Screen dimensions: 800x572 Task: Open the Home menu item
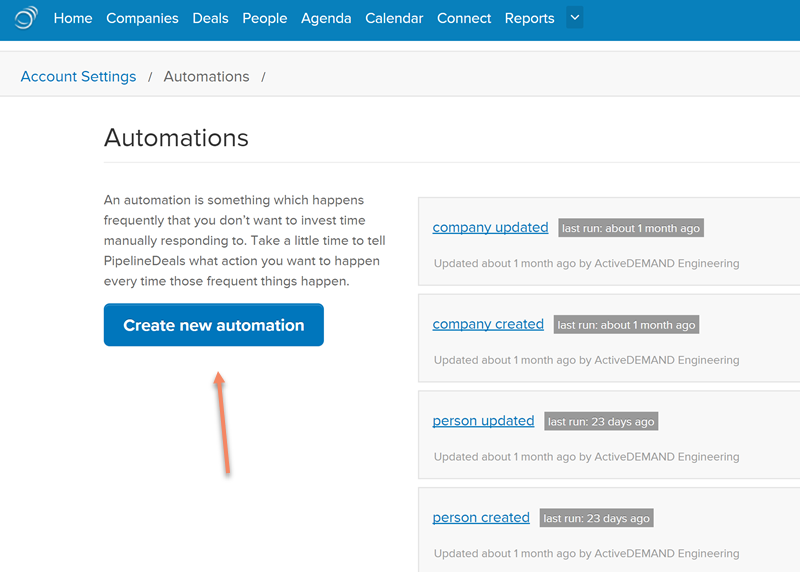click(73, 18)
